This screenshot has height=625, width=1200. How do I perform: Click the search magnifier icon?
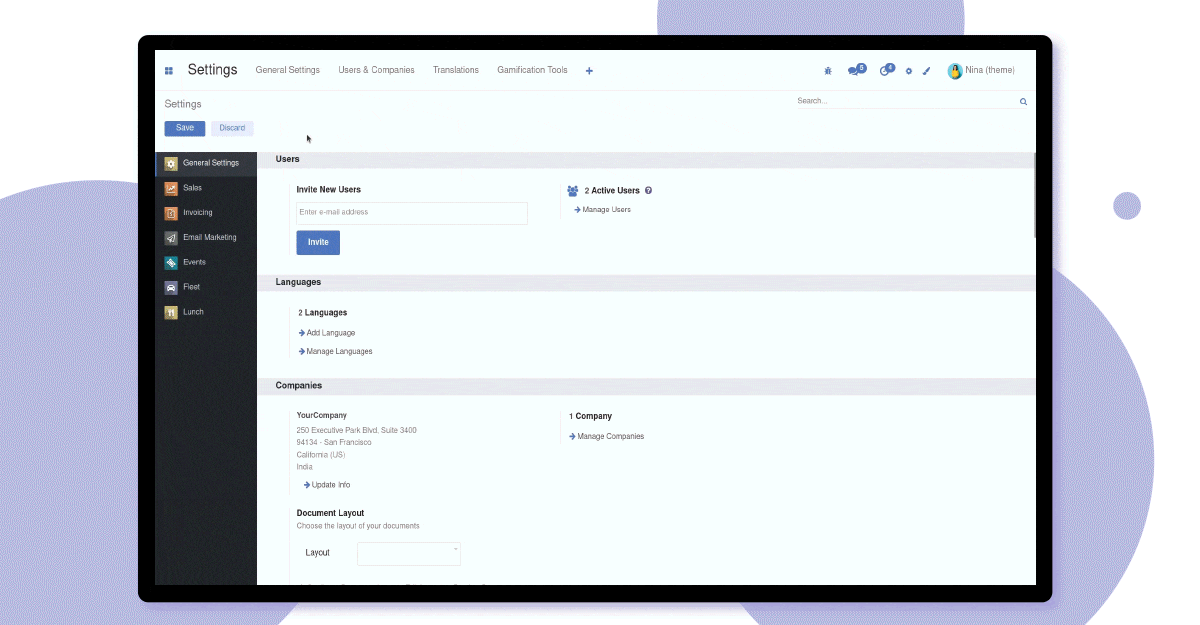click(1023, 102)
